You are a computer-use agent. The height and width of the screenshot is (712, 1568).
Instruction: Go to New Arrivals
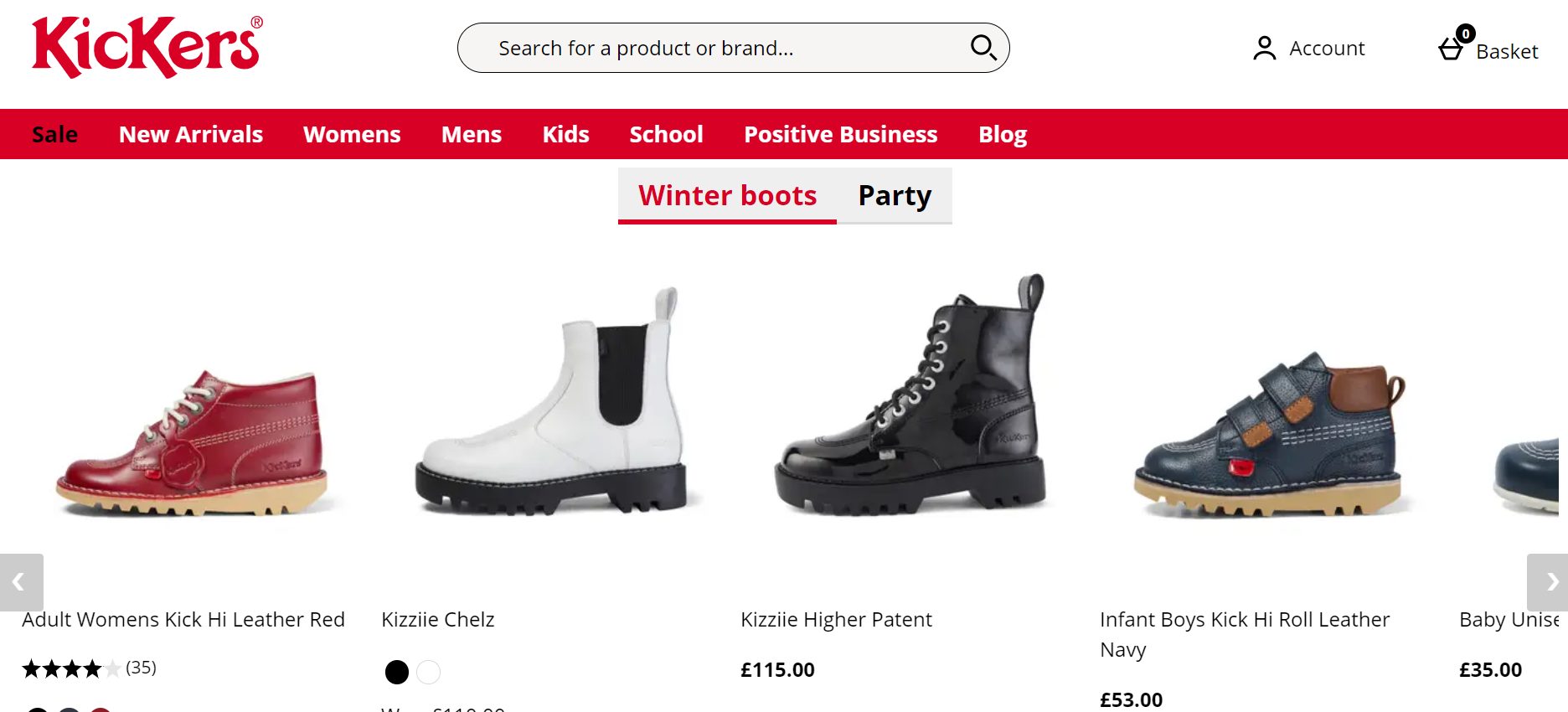191,134
